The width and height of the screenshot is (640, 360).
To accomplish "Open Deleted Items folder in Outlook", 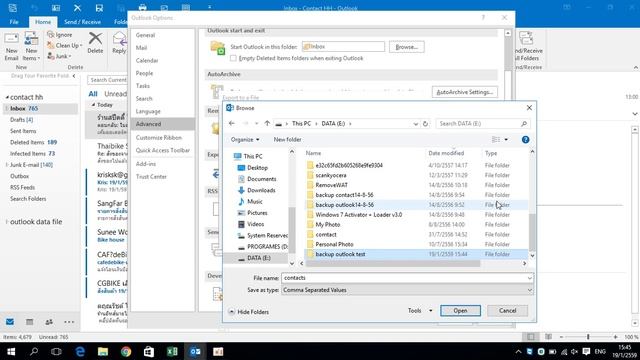I will click(x=33, y=142).
